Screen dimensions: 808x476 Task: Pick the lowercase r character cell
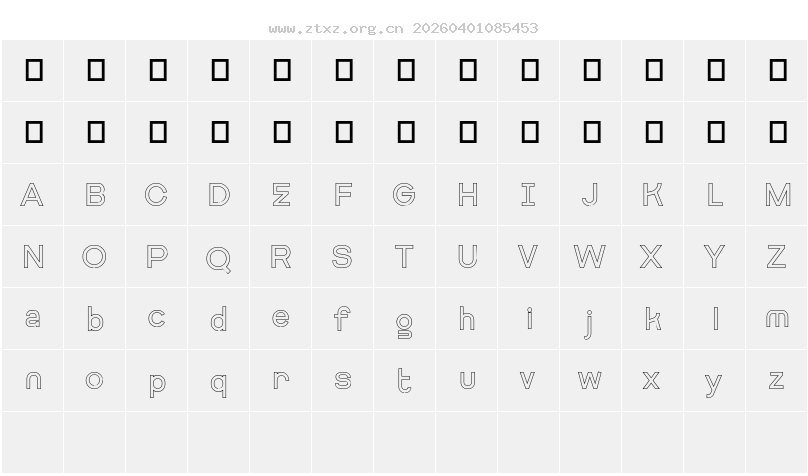pos(281,380)
